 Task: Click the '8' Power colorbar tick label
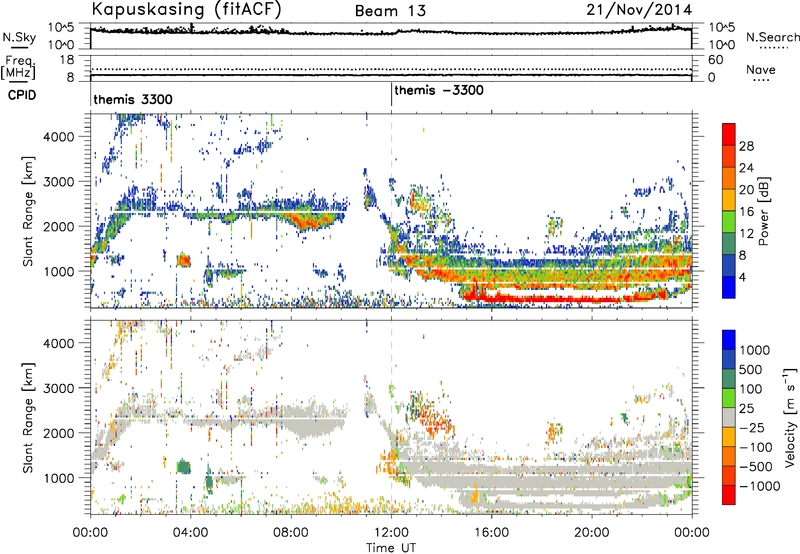[x=742, y=256]
